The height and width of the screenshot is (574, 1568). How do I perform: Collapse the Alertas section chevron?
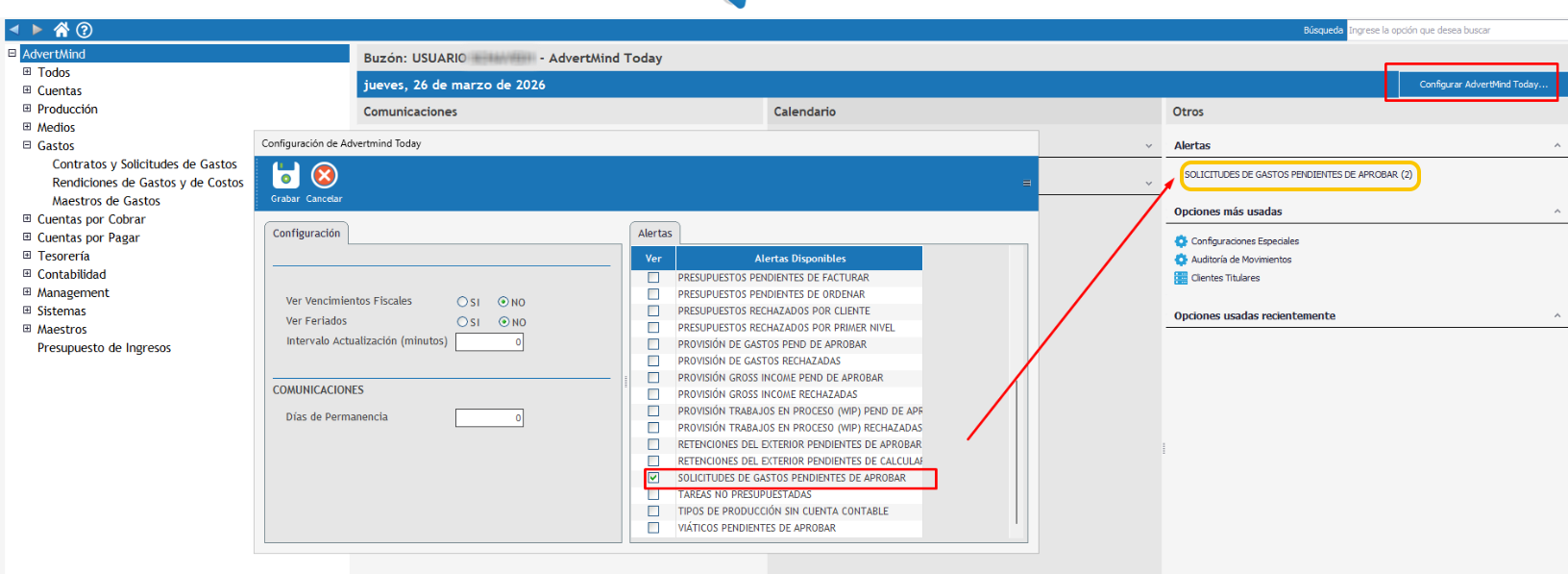point(1557,146)
